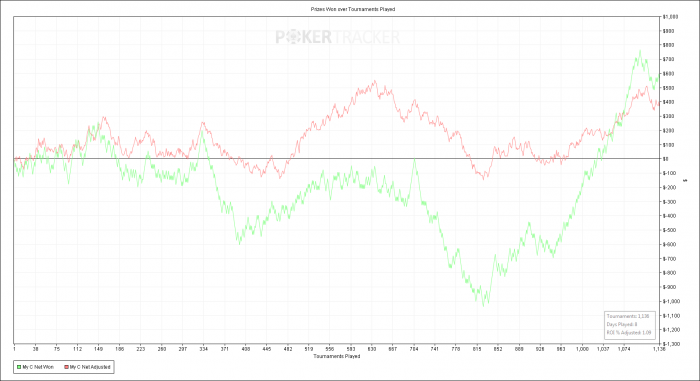
Task: Click the 112 x-axis tick label
Action: tap(78, 349)
